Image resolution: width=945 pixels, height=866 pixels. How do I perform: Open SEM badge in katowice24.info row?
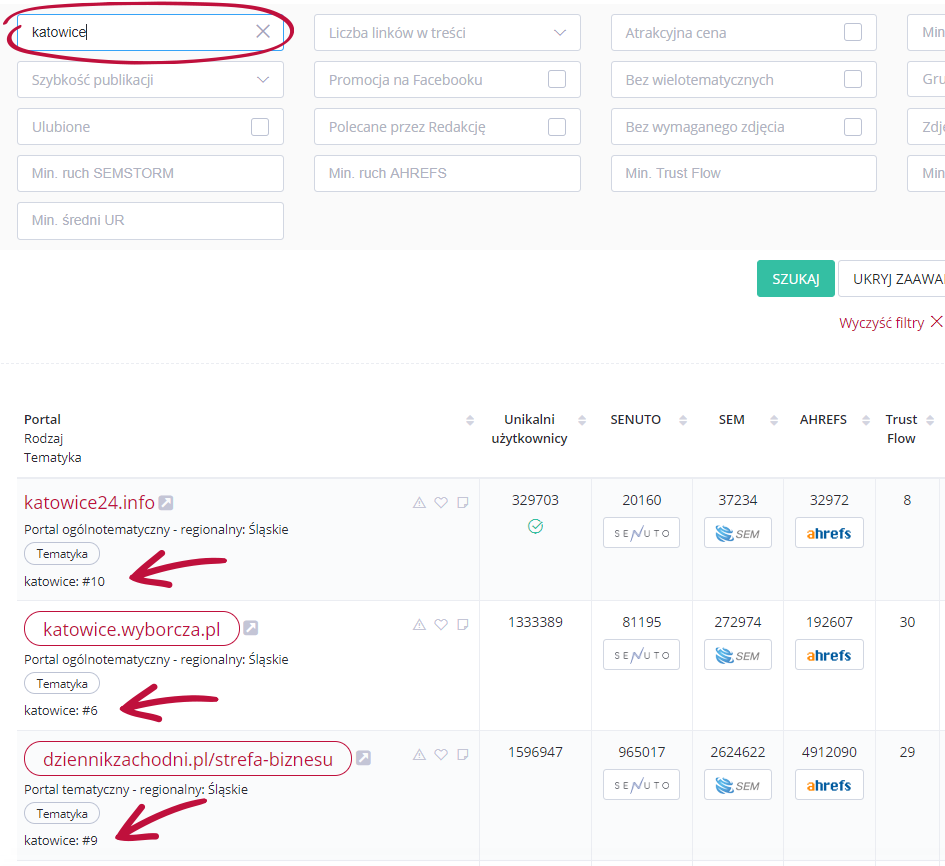[x=738, y=533]
